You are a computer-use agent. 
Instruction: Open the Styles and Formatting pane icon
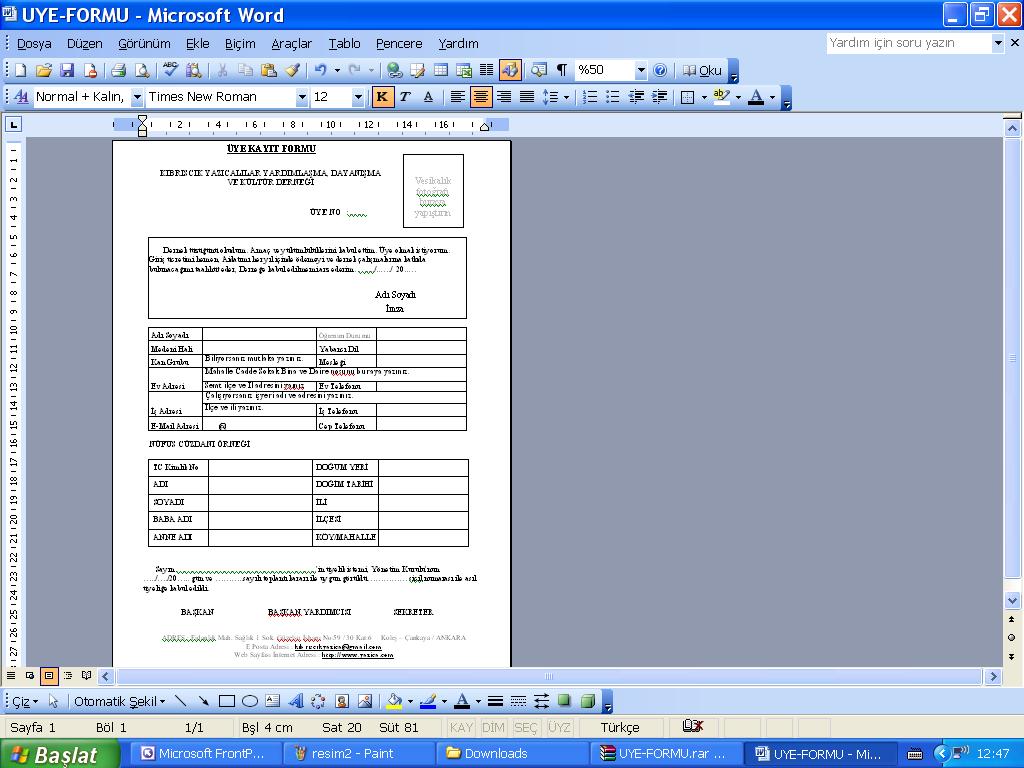pyautogui.click(x=21, y=97)
